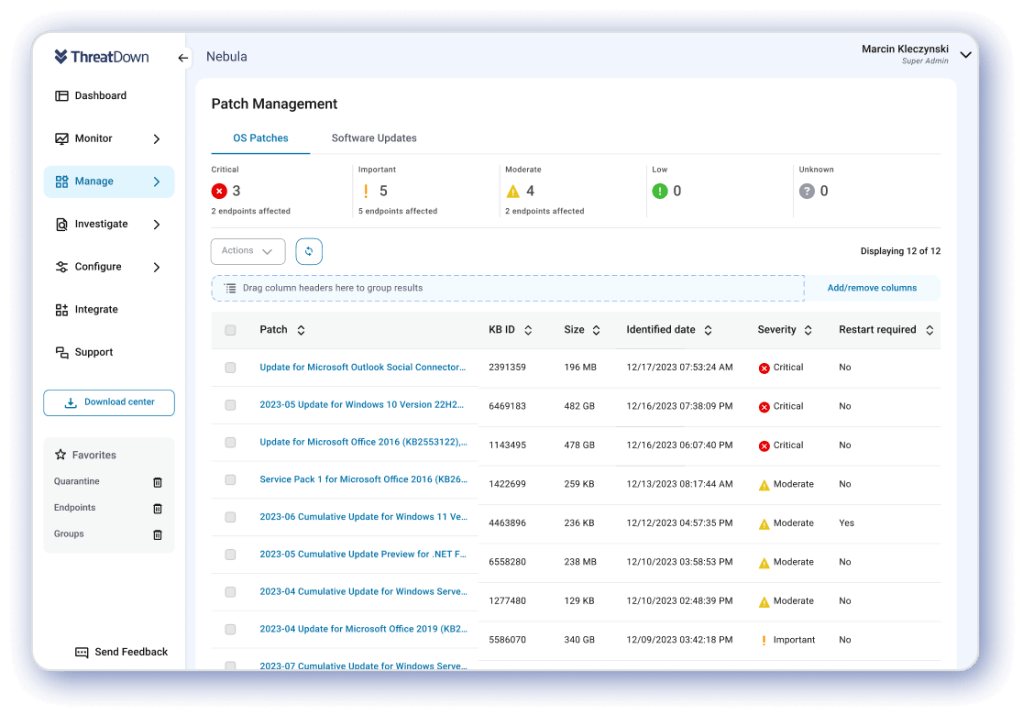This screenshot has width=1023, height=715.
Task: Click the Monitor chart icon
Action: [x=62, y=138]
